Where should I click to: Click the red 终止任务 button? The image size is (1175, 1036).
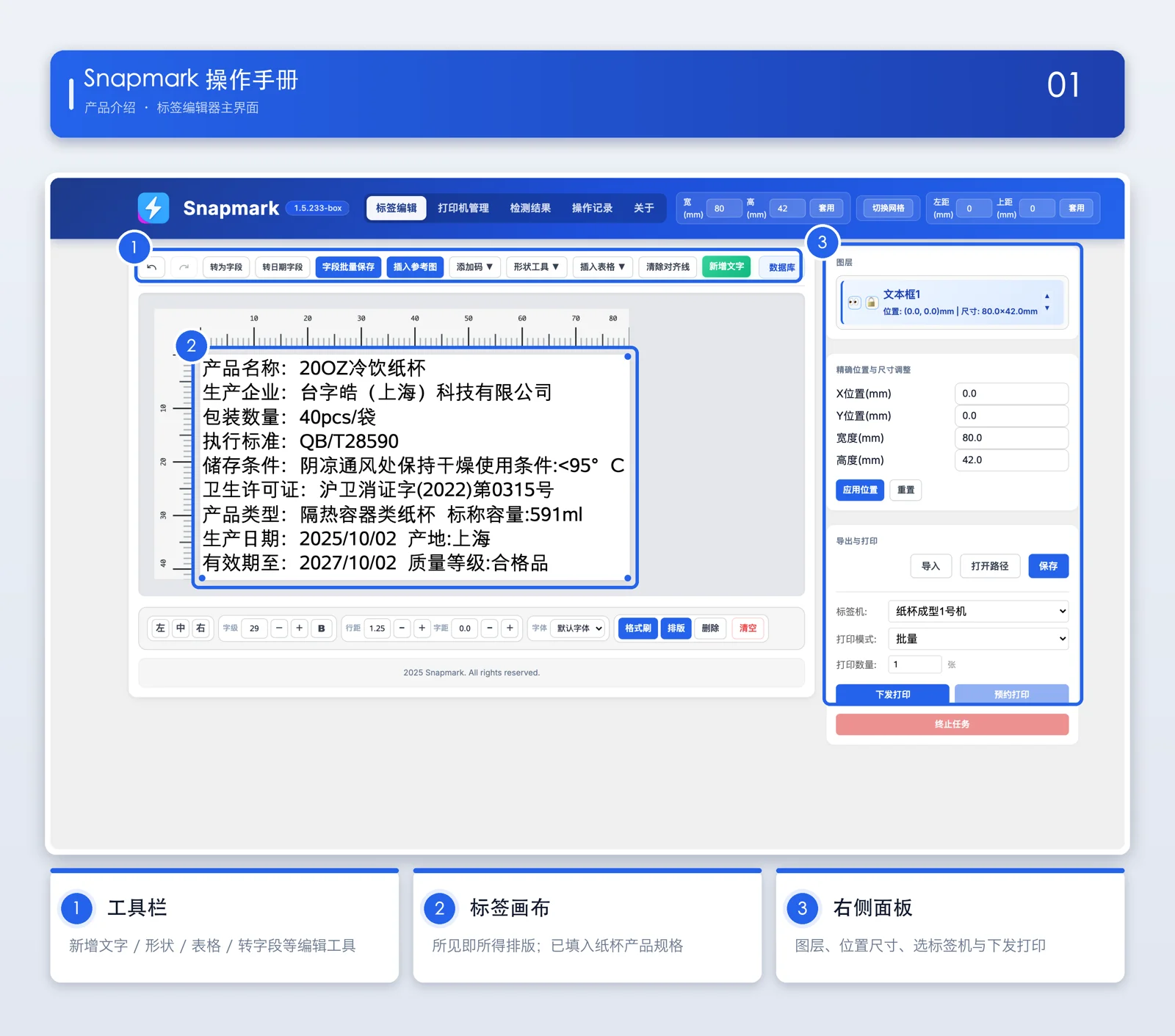coord(952,724)
